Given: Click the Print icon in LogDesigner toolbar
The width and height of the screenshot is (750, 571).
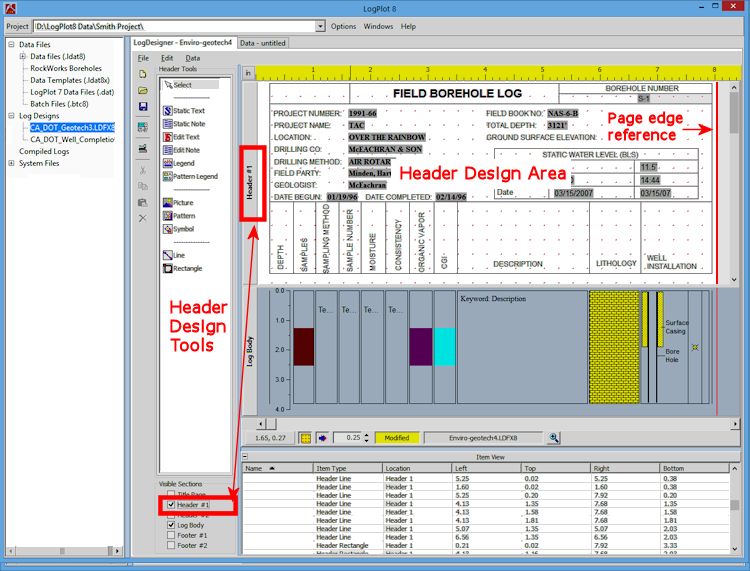Looking at the screenshot, I should pyautogui.click(x=143, y=148).
